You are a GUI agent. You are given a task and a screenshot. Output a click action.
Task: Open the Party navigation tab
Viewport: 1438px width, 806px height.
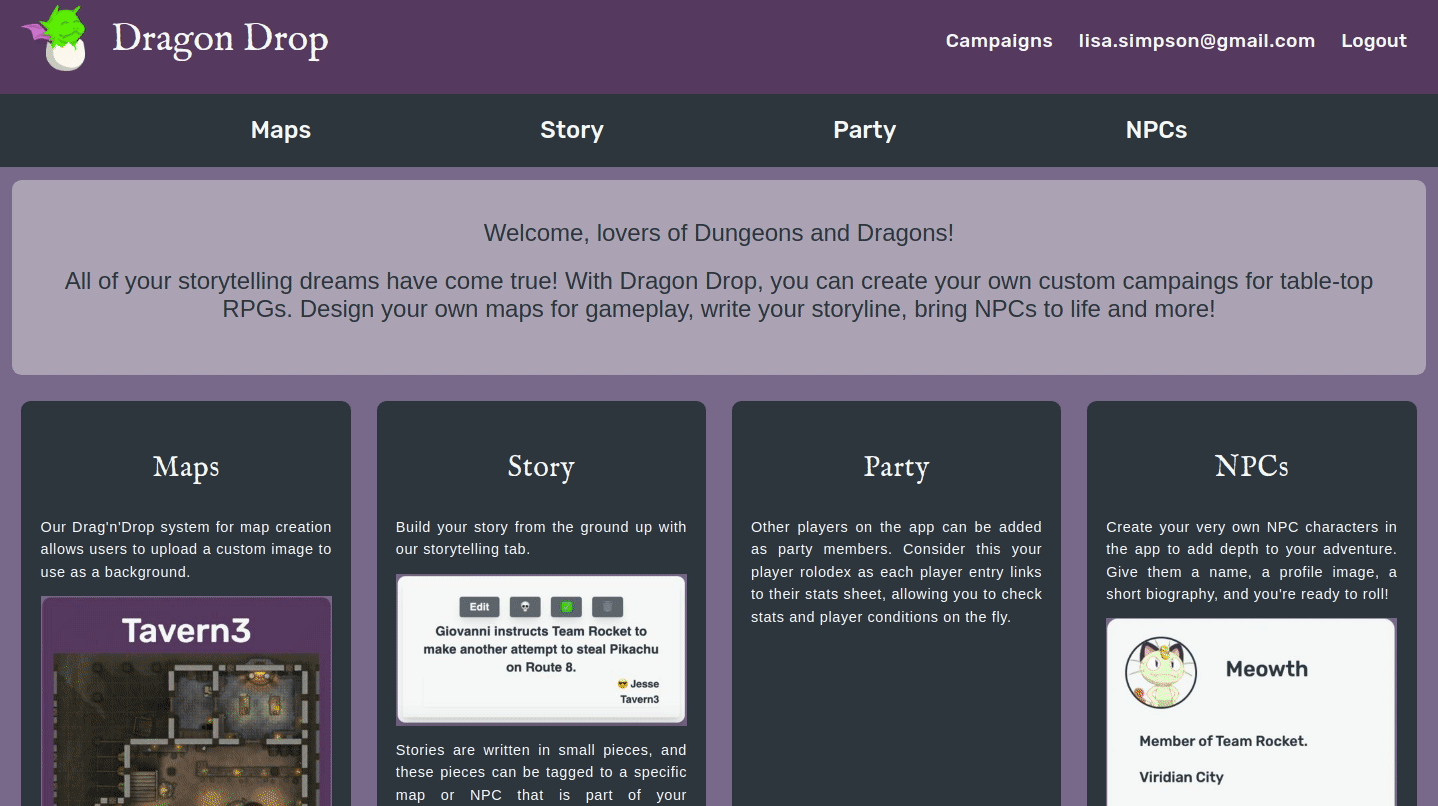click(865, 130)
